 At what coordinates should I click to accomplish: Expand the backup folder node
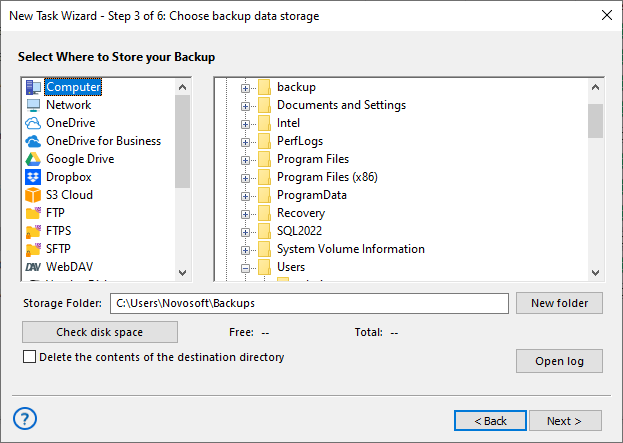[x=245, y=88]
